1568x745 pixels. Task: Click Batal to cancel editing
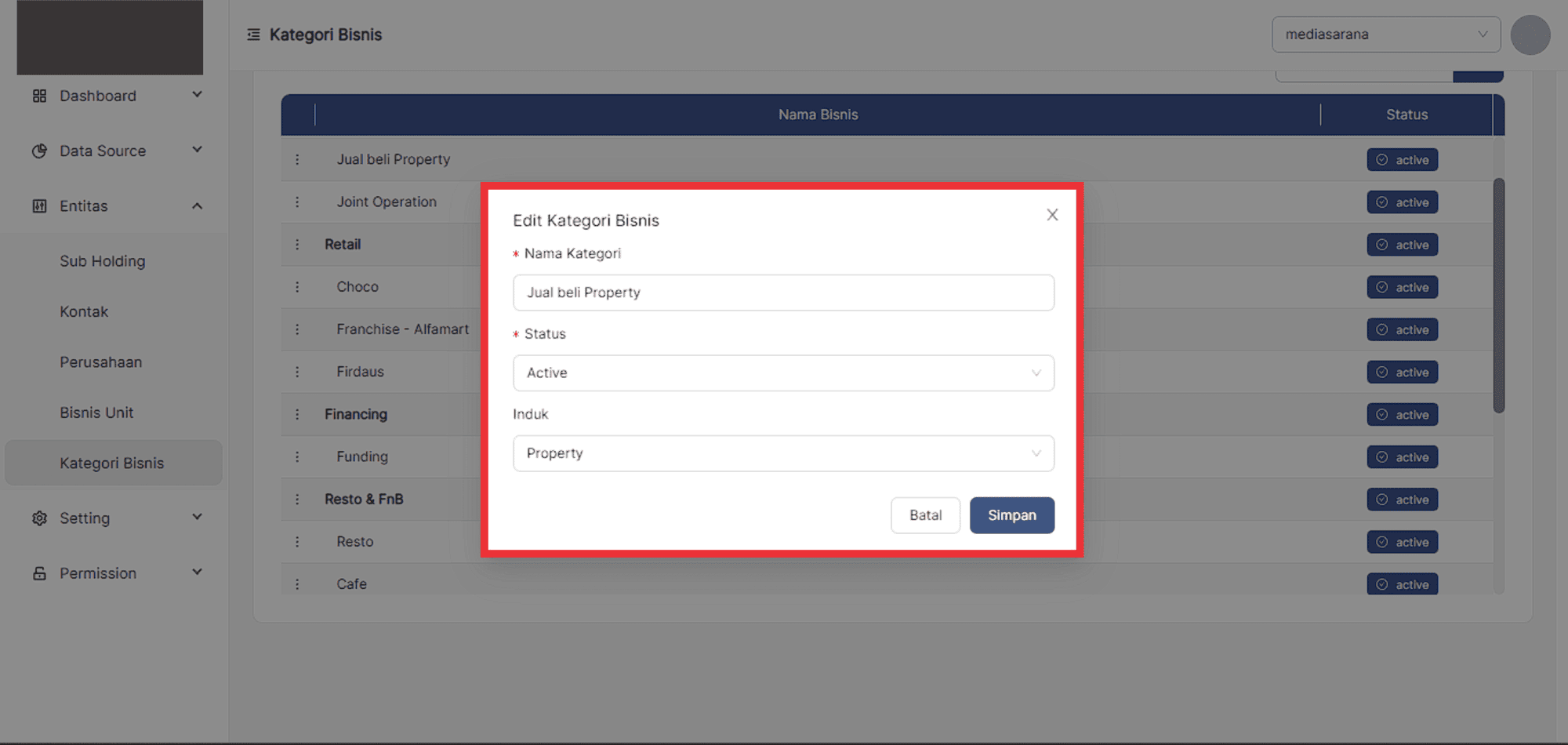click(x=925, y=515)
